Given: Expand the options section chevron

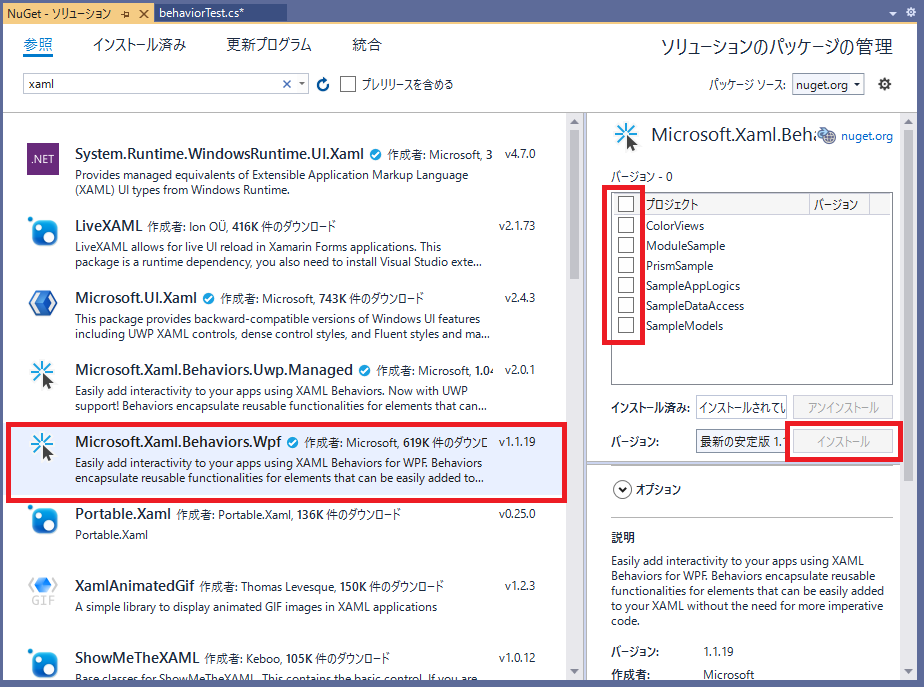Looking at the screenshot, I should [622, 490].
